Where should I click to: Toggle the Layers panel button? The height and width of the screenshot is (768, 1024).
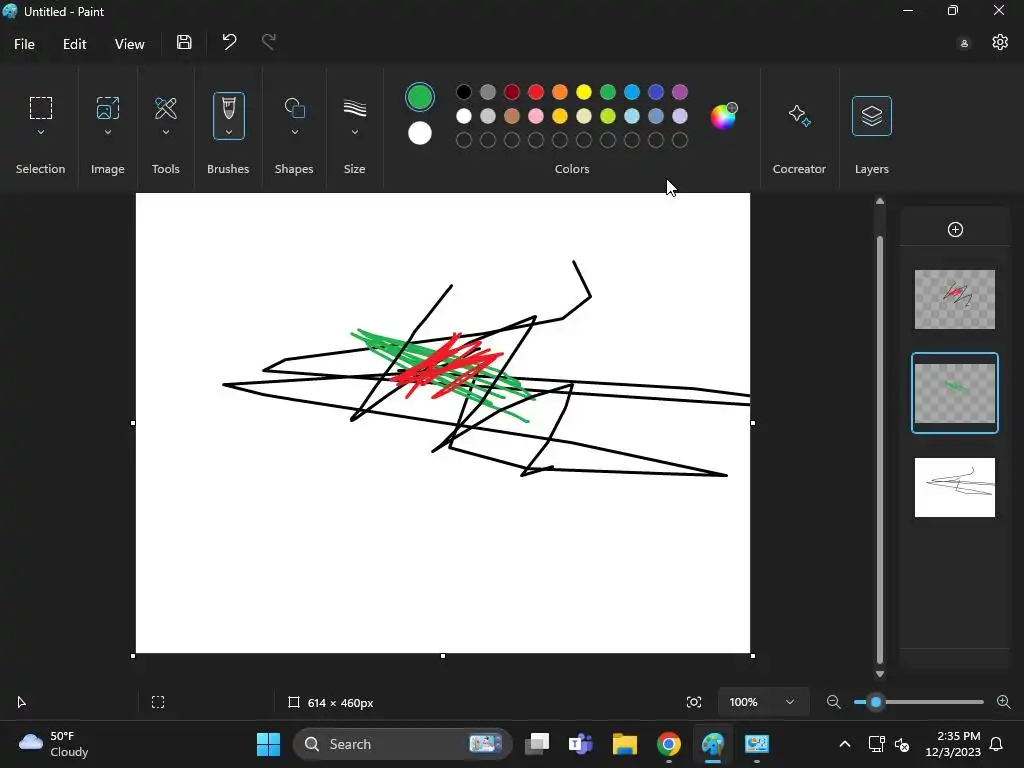(872, 116)
